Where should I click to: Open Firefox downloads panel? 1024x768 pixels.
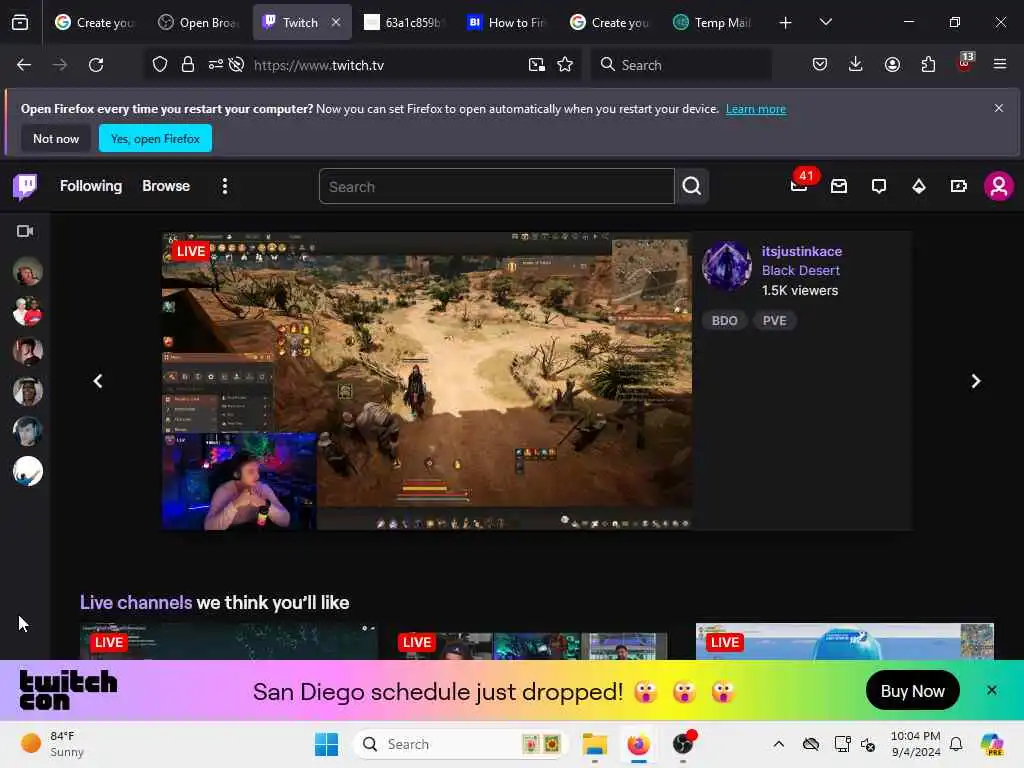(x=856, y=65)
